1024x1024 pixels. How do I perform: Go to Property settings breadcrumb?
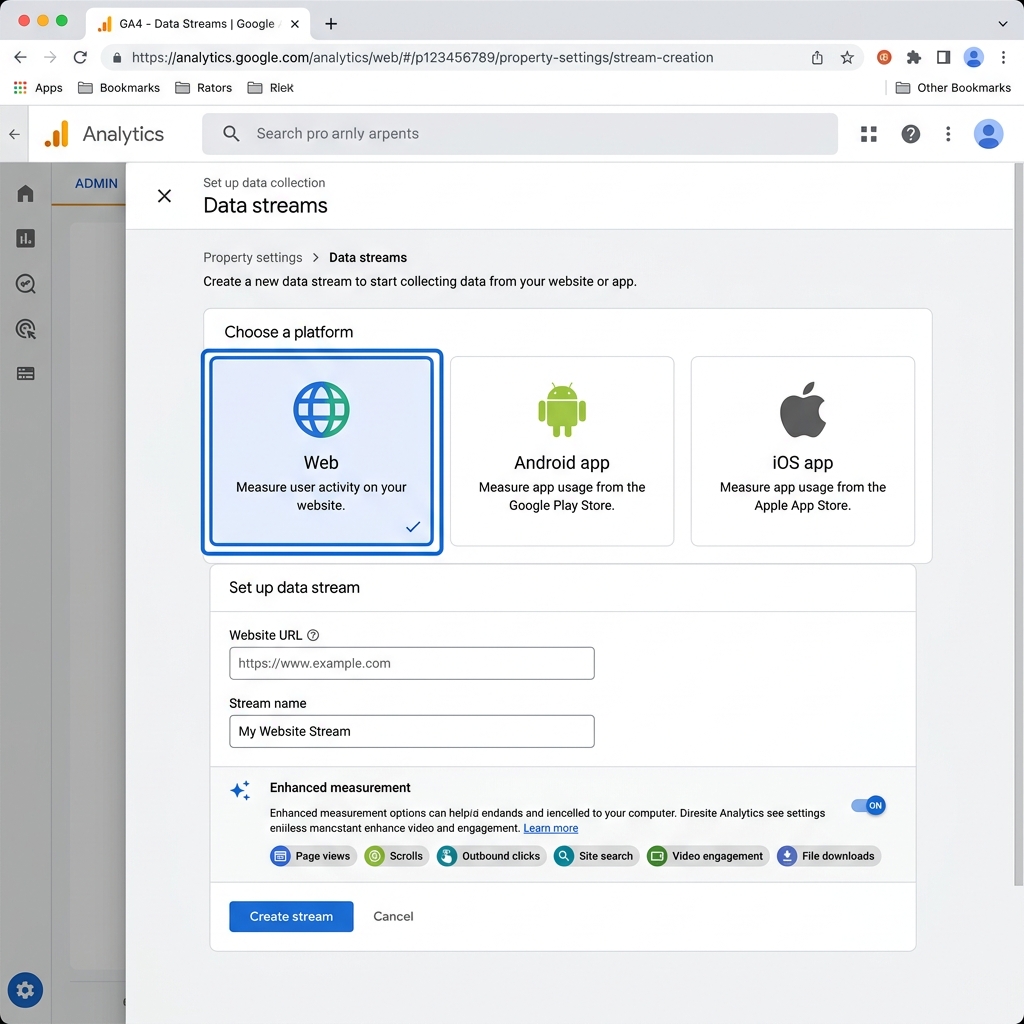pos(253,257)
